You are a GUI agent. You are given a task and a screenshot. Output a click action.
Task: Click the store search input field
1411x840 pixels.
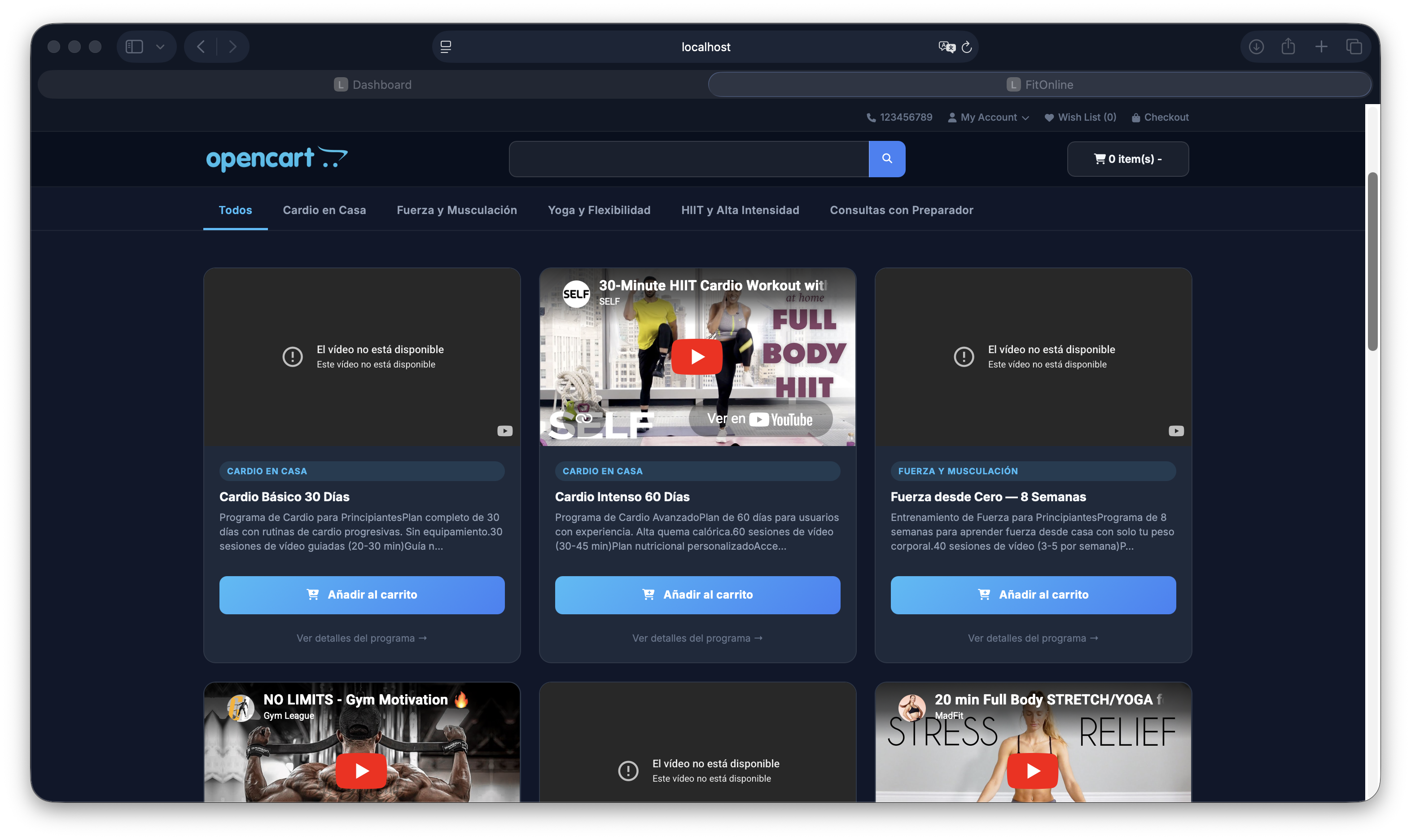(x=688, y=159)
